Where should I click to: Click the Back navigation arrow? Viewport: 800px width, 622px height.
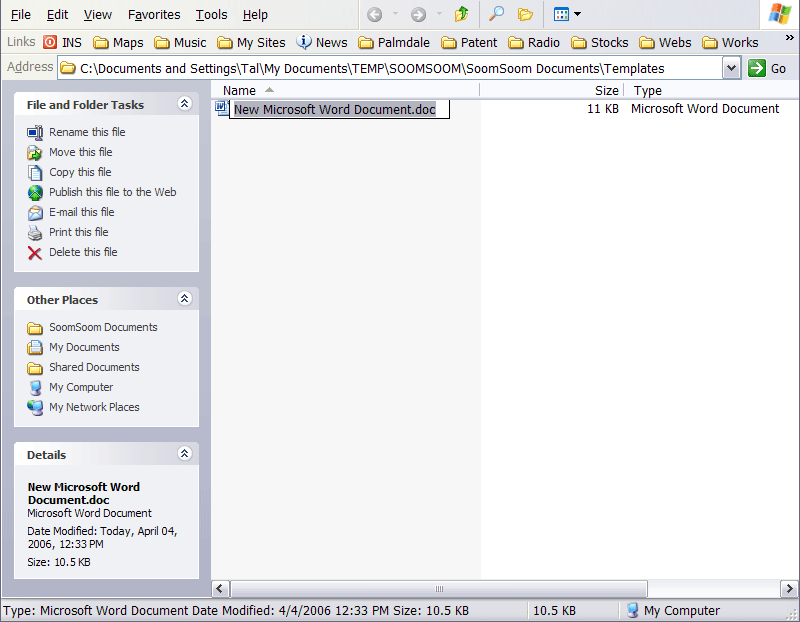tap(374, 15)
